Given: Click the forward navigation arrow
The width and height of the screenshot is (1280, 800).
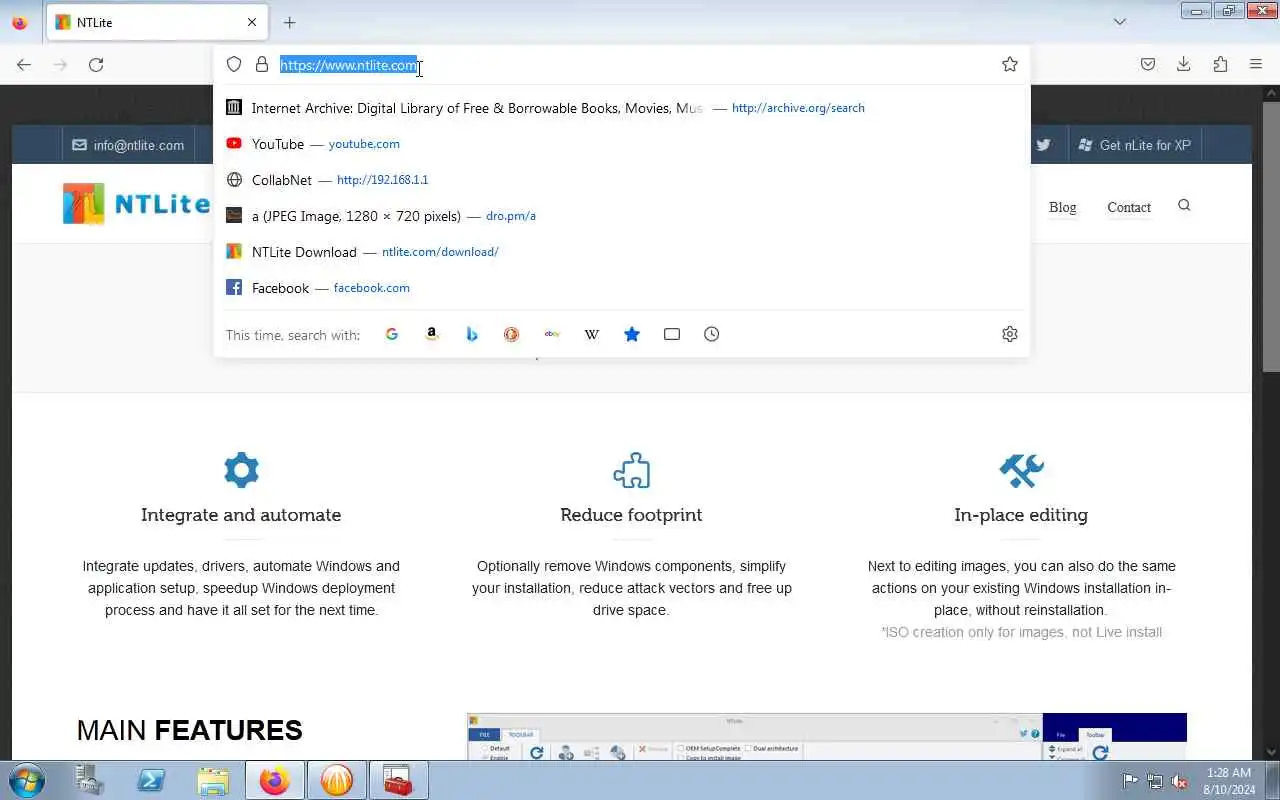Looking at the screenshot, I should coord(60,65).
